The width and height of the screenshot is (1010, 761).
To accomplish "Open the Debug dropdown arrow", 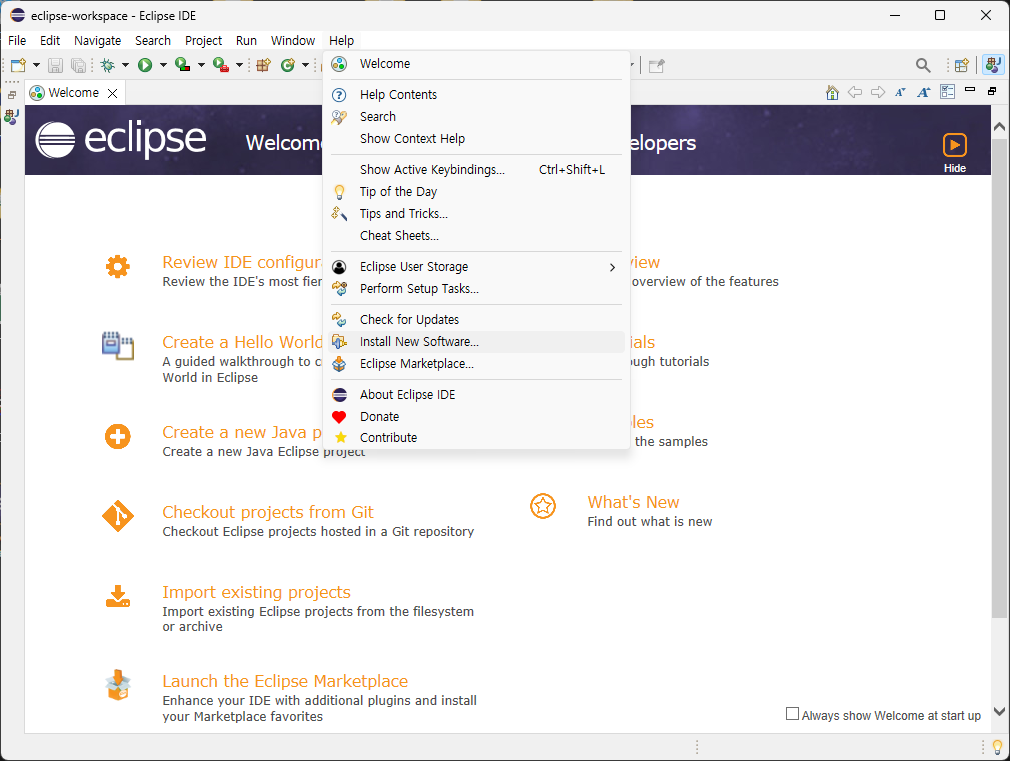I will [125, 65].
